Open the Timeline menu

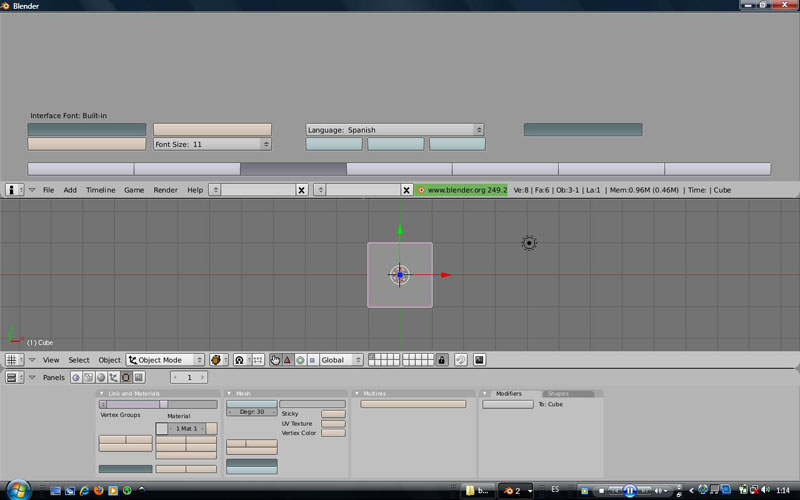tap(101, 190)
